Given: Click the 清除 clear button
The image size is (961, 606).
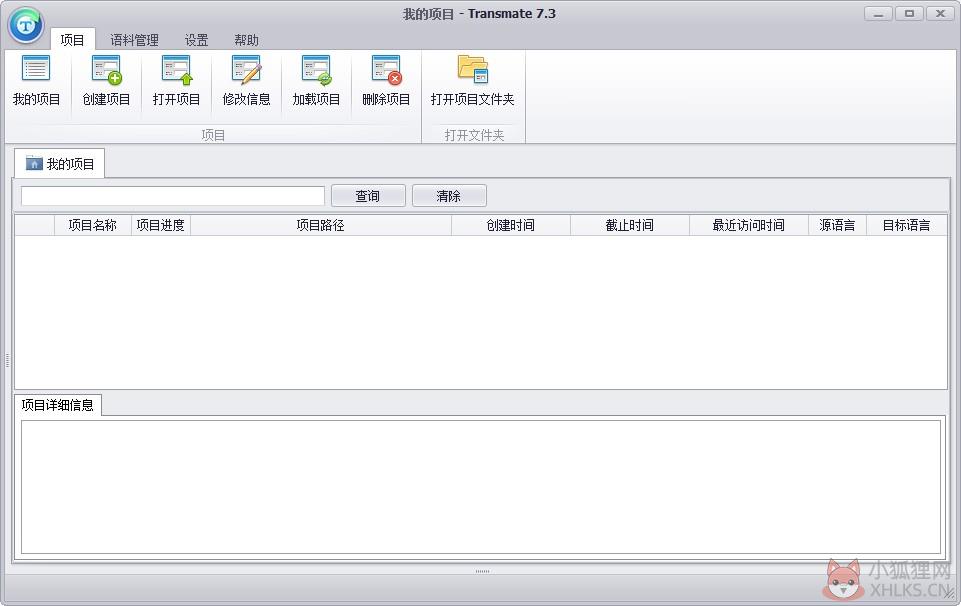Looking at the screenshot, I should (449, 196).
